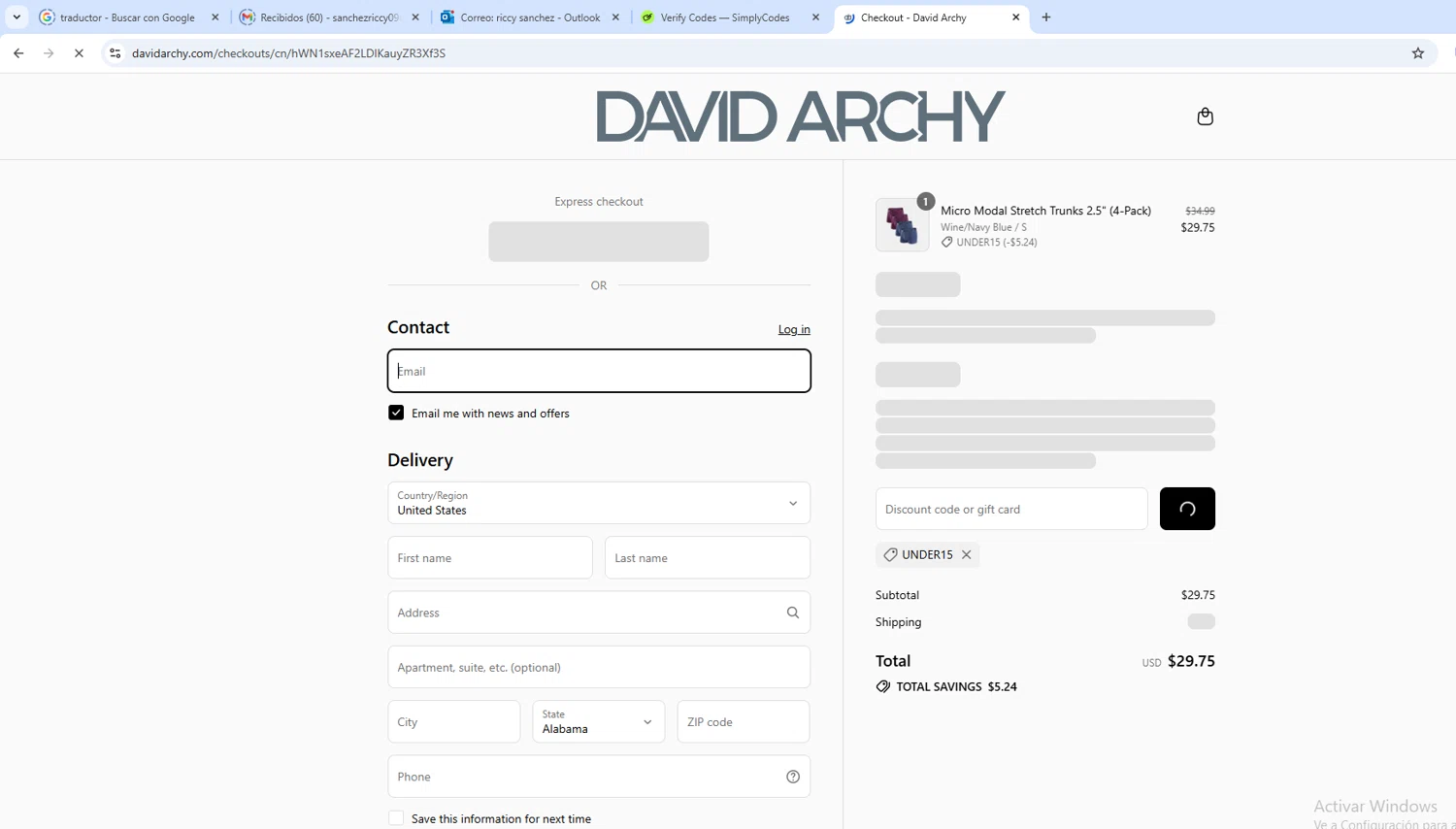Click the address search magnifier icon
The image size is (1456, 829).
coord(793,613)
